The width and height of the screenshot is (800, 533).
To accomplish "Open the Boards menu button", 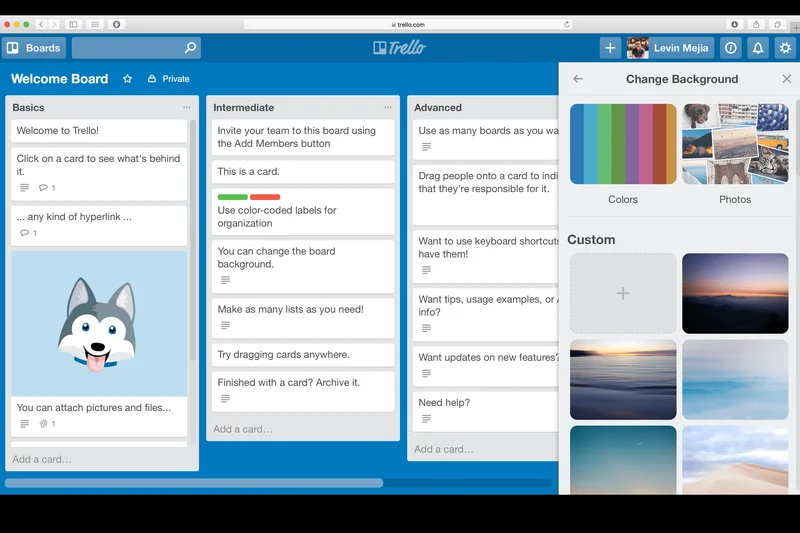I will 34,48.
